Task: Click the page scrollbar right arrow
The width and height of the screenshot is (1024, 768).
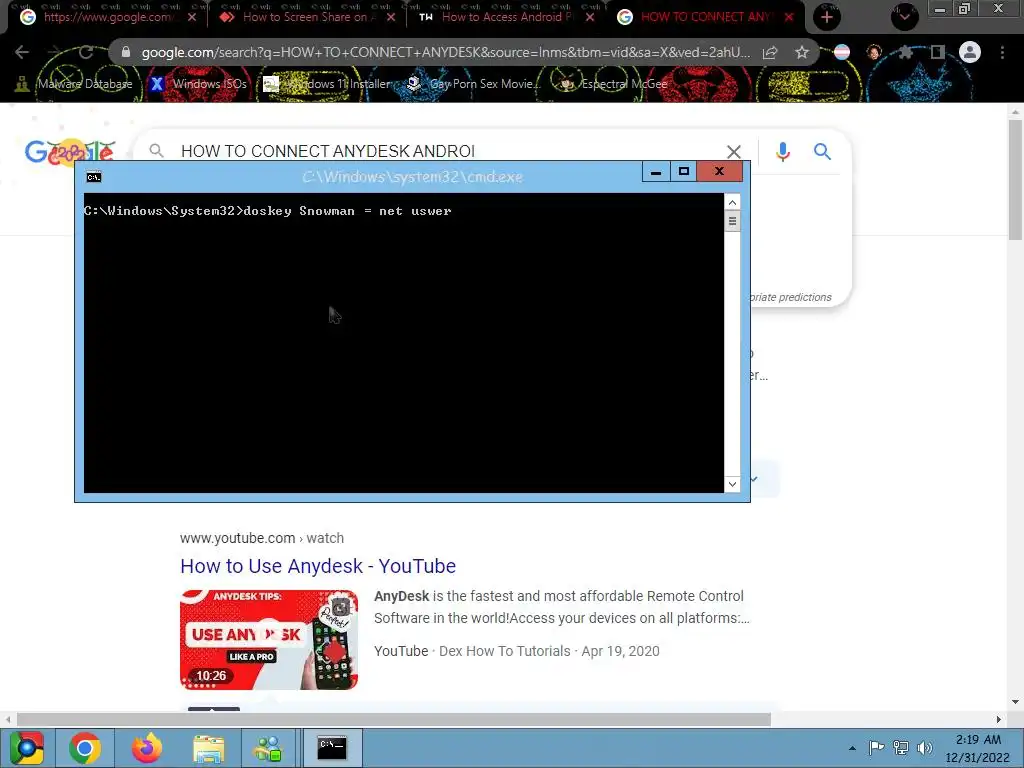Action: [999, 719]
